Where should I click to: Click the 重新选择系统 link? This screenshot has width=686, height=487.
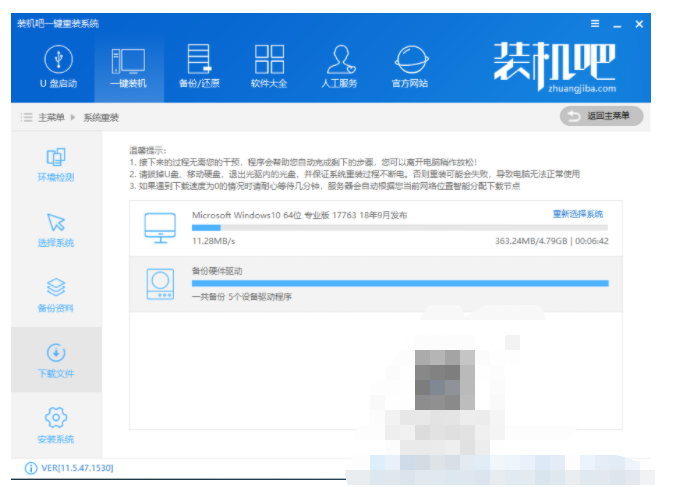pyautogui.click(x=578, y=214)
